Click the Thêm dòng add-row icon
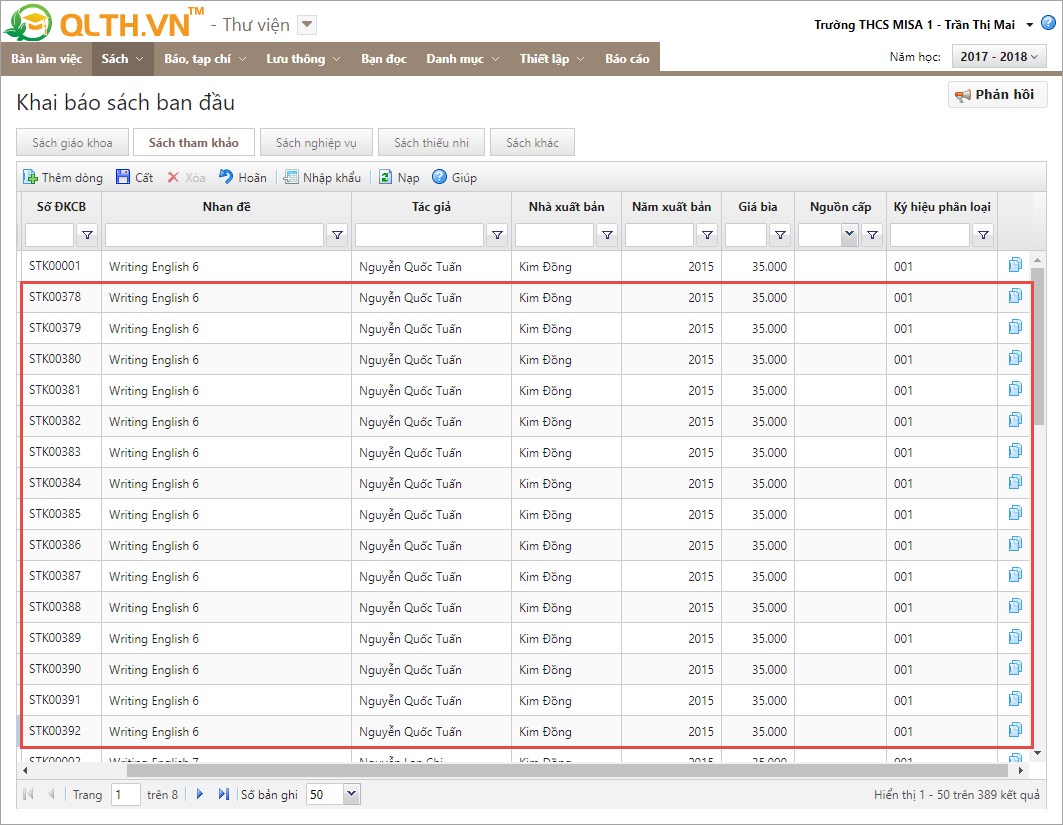Viewport: 1063px width, 825px height. point(31,177)
